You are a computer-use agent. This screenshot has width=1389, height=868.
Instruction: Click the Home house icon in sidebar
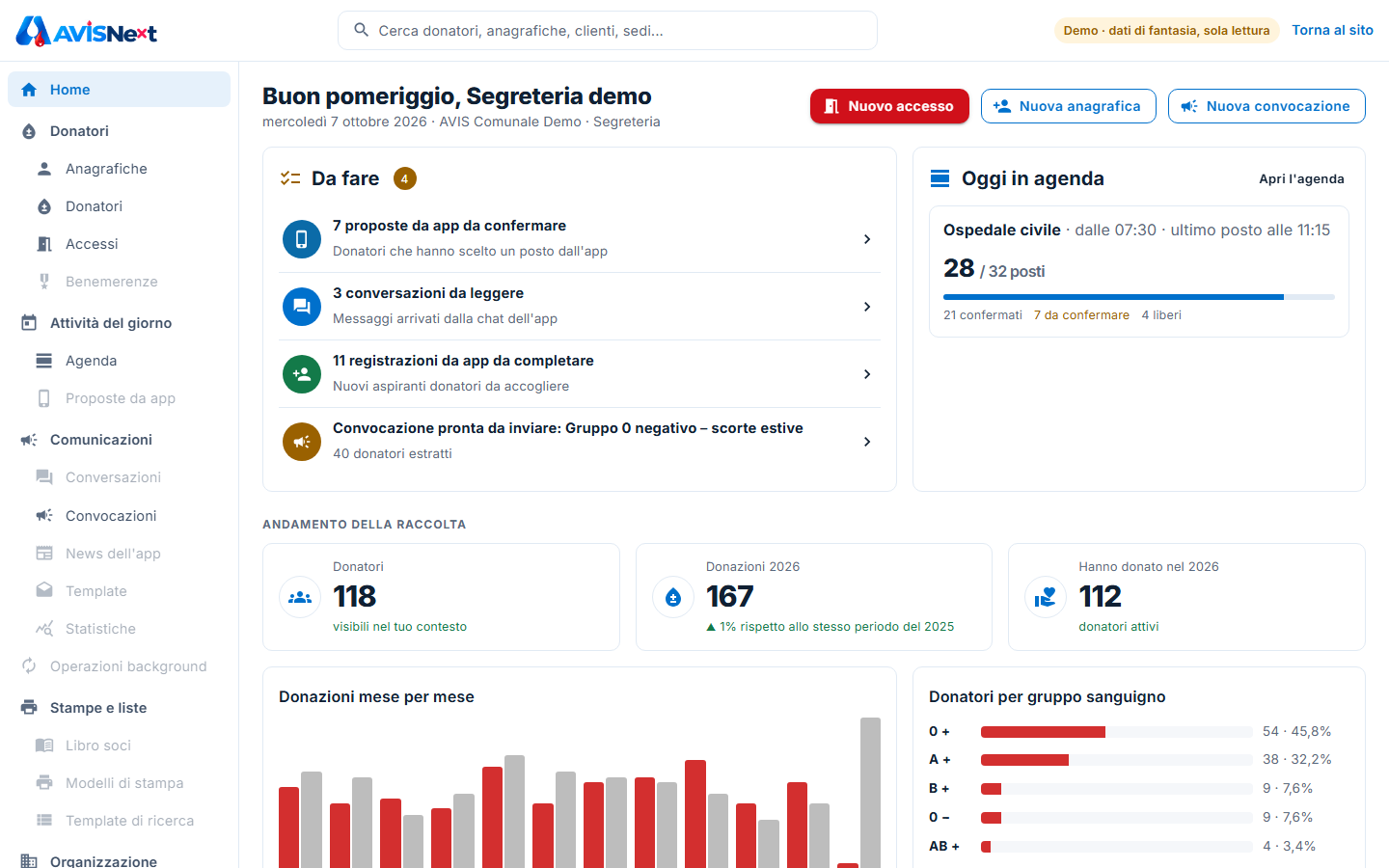click(29, 90)
